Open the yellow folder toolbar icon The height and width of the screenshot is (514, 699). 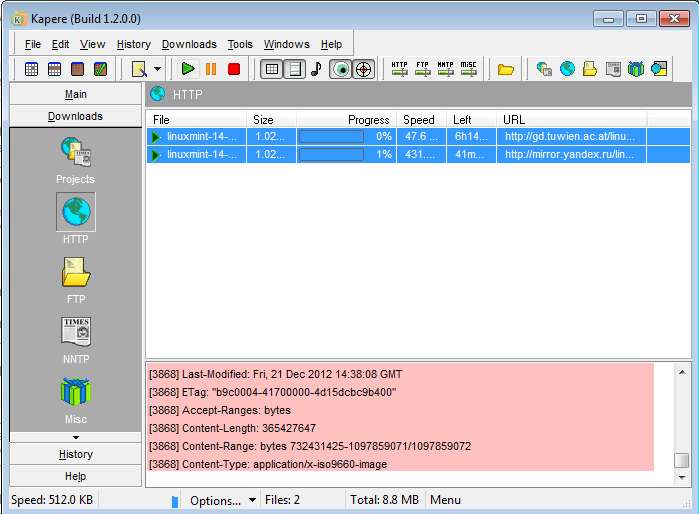click(506, 69)
